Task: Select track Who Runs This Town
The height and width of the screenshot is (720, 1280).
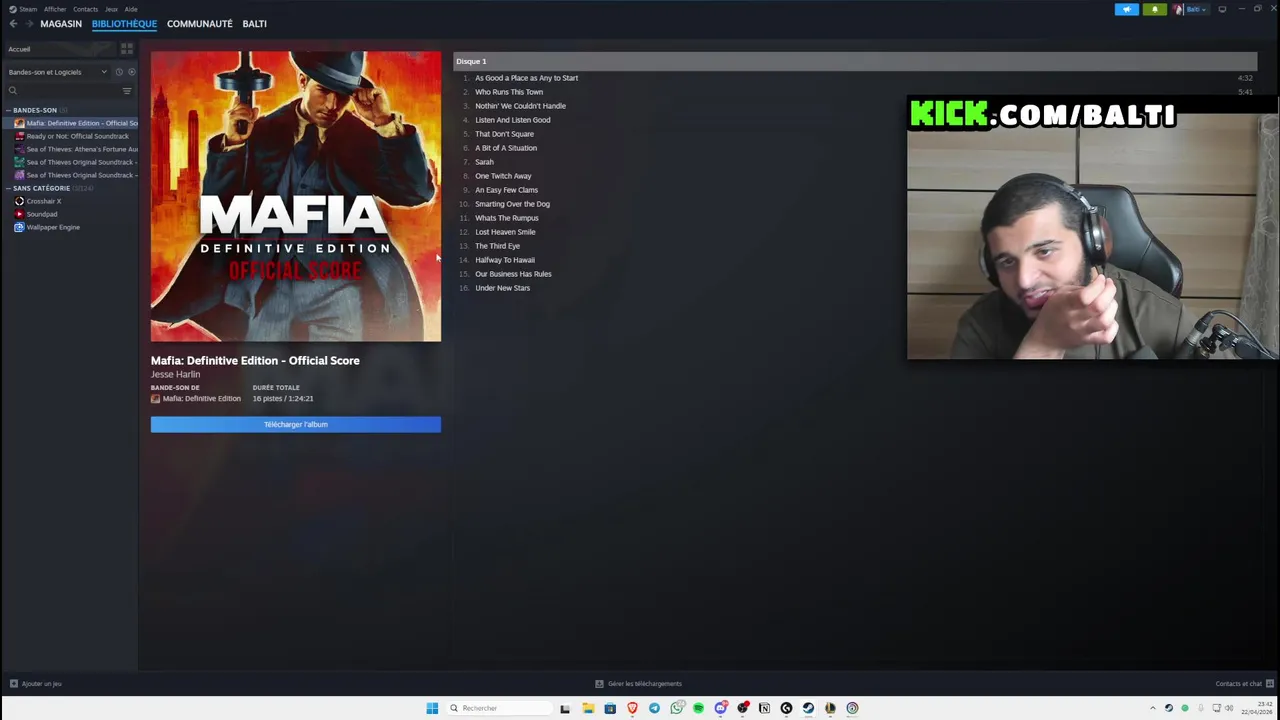Action: [x=509, y=92]
